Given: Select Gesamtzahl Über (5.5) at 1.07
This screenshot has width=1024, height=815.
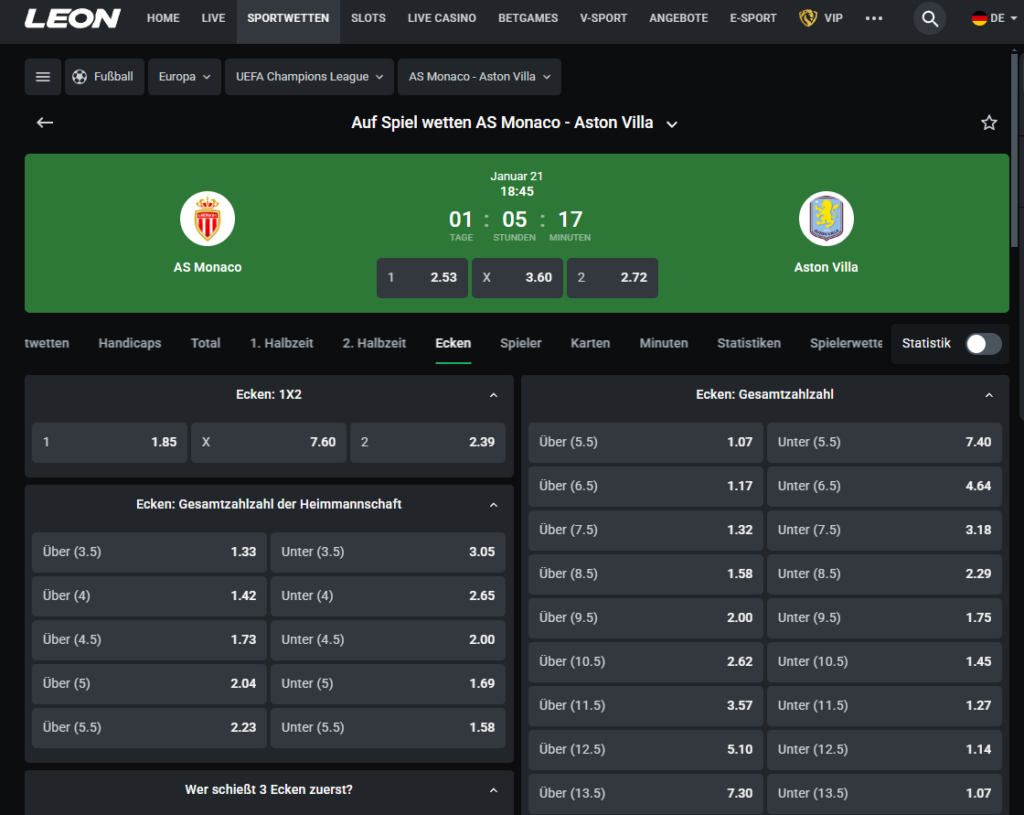Looking at the screenshot, I should point(646,442).
